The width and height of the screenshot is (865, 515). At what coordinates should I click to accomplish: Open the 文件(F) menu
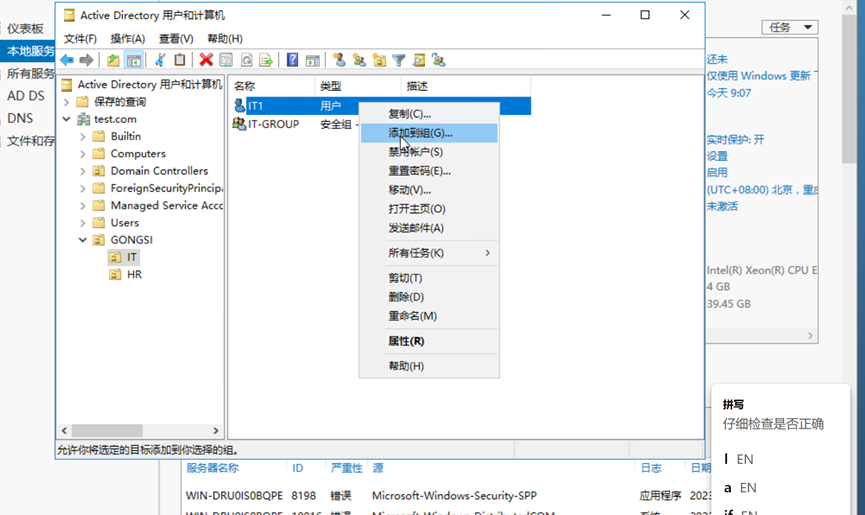click(x=80, y=39)
